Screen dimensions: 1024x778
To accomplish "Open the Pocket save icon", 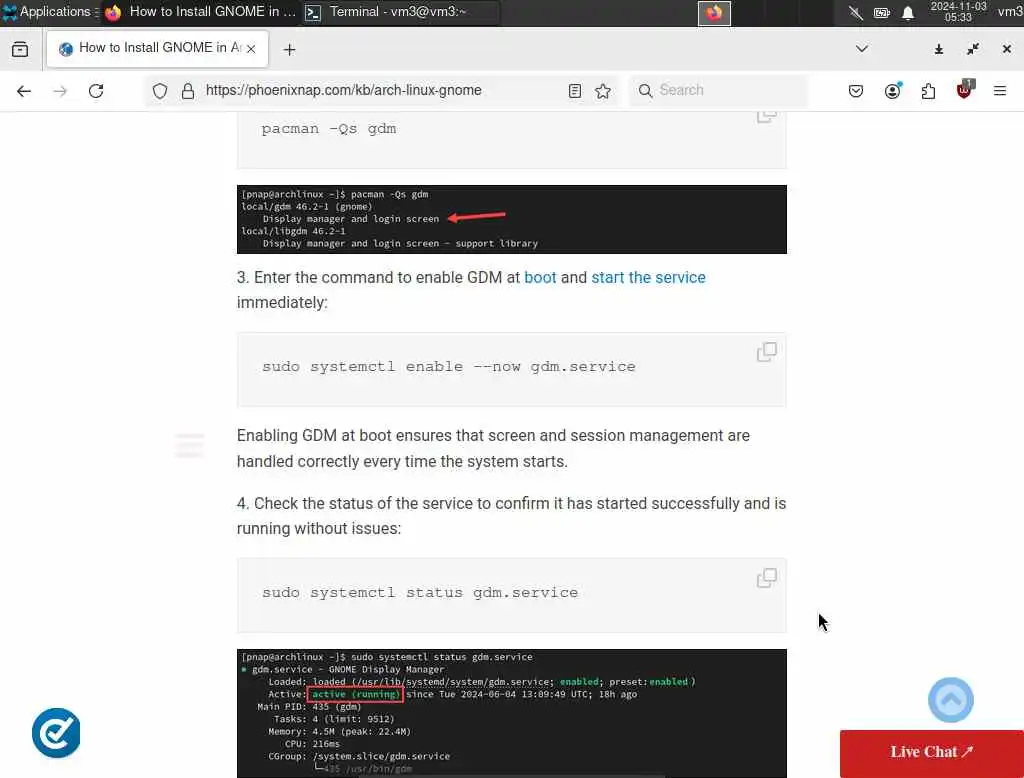I will pyautogui.click(x=856, y=91).
